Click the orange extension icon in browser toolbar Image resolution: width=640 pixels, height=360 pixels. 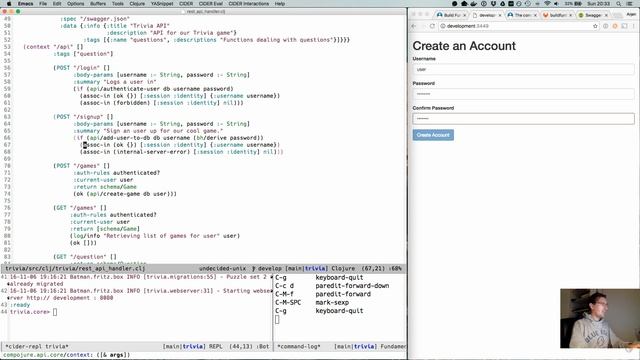pyautogui.click(x=615, y=26)
